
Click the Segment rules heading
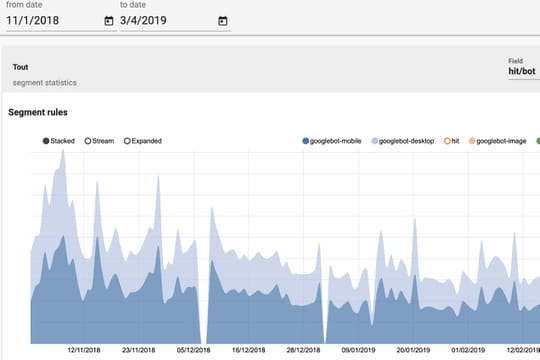tap(38, 112)
